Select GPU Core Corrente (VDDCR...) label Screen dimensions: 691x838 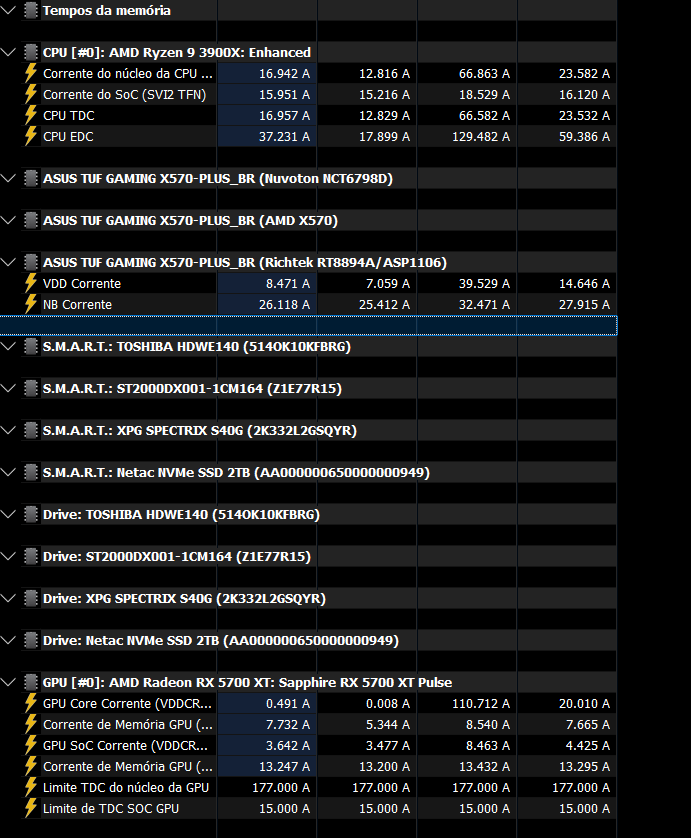tap(127, 703)
